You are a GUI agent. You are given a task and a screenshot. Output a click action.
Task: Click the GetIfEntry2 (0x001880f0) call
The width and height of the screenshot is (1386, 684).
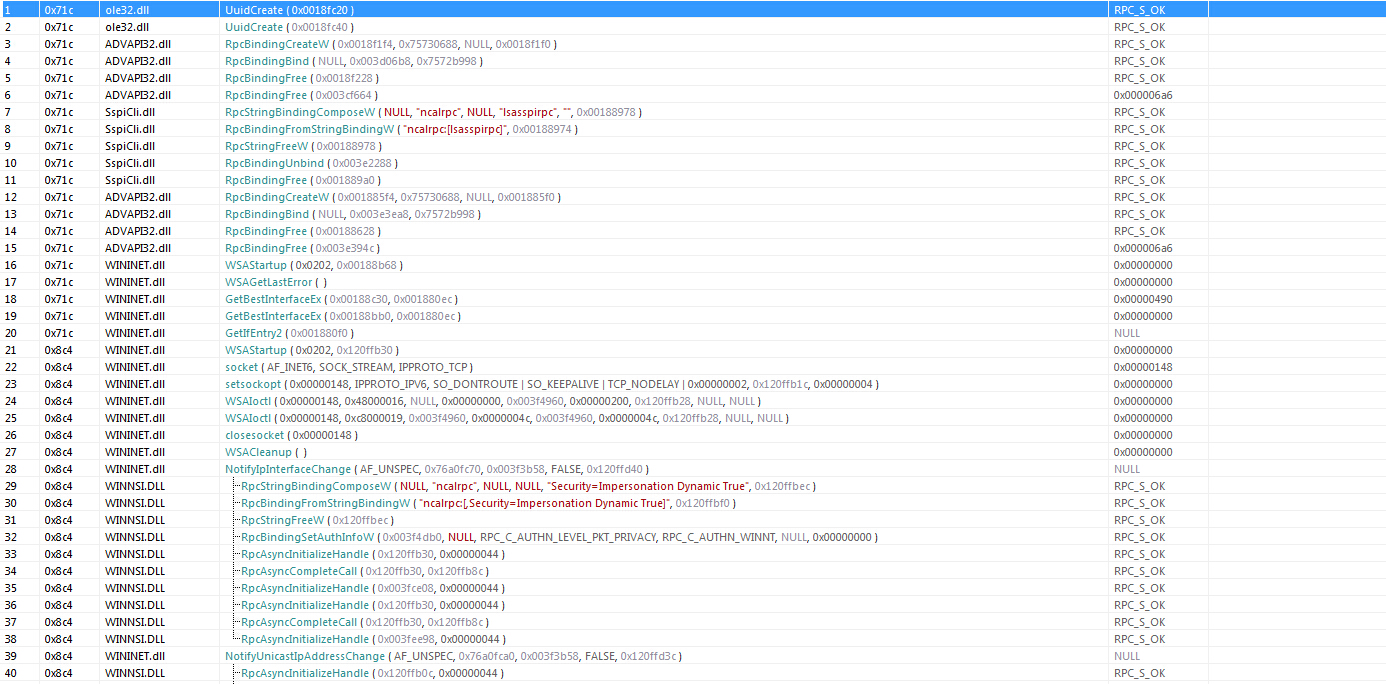[x=289, y=333]
